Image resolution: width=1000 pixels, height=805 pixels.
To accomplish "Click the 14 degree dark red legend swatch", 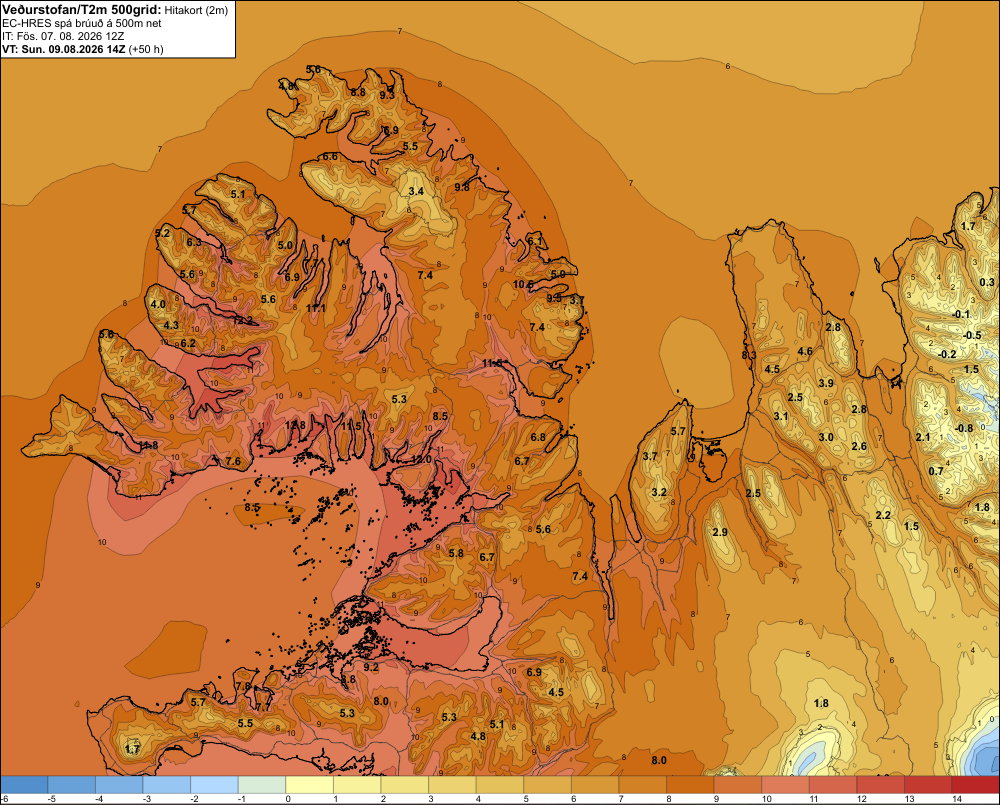I will pos(976,785).
